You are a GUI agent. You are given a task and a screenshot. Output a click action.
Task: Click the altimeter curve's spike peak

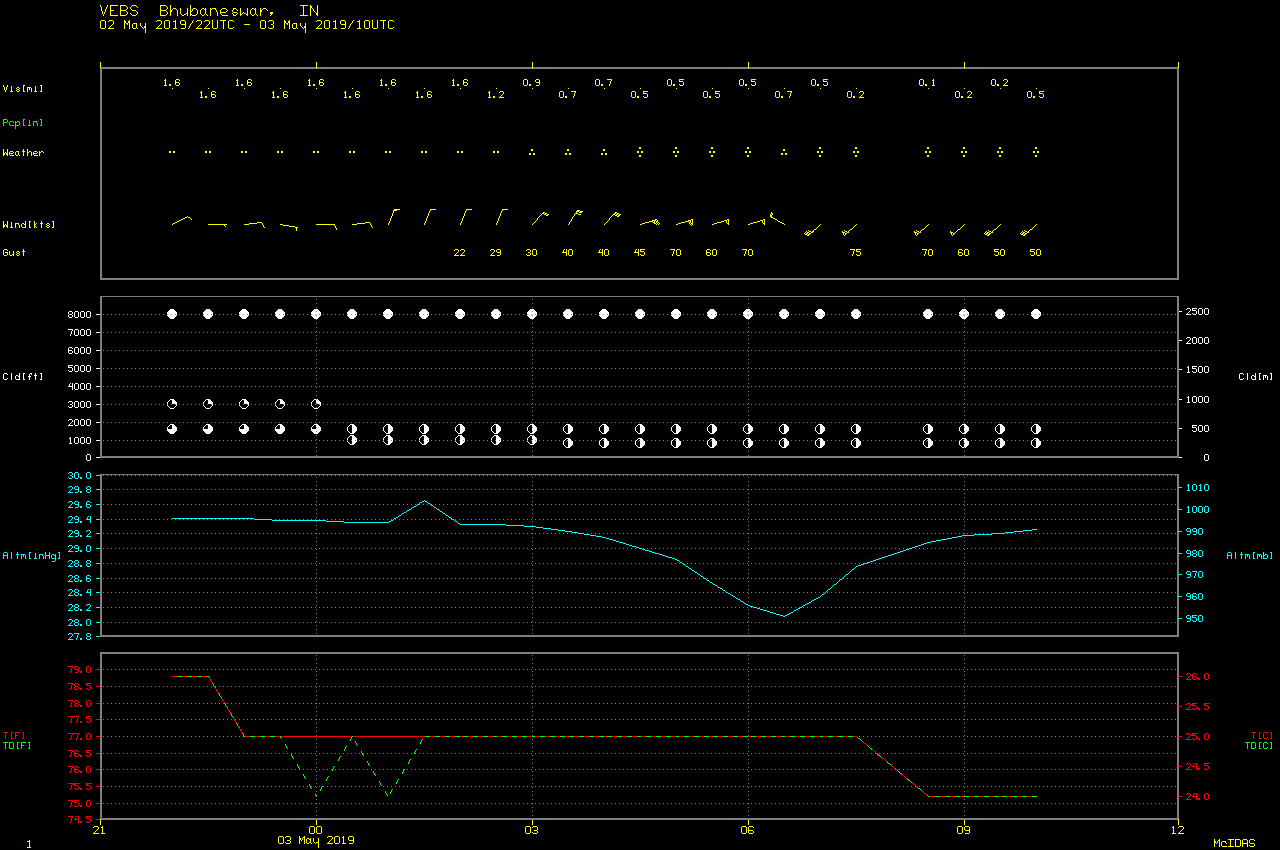[424, 500]
